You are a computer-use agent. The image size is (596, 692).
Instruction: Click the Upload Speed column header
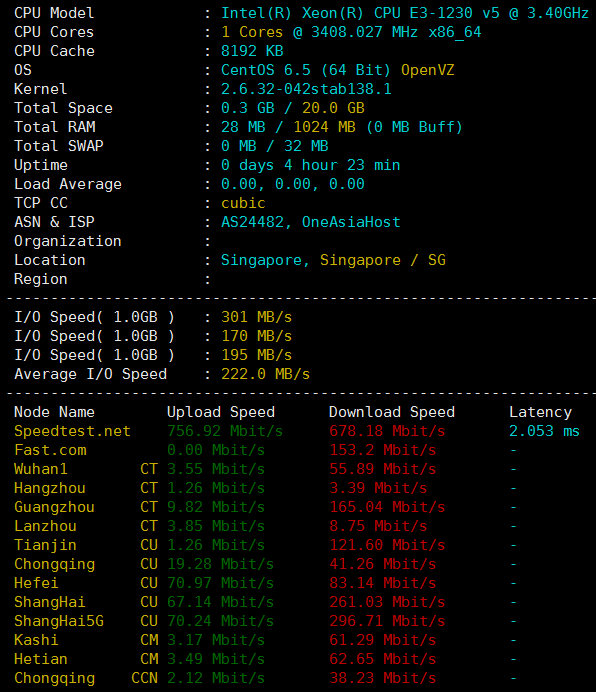(x=221, y=412)
